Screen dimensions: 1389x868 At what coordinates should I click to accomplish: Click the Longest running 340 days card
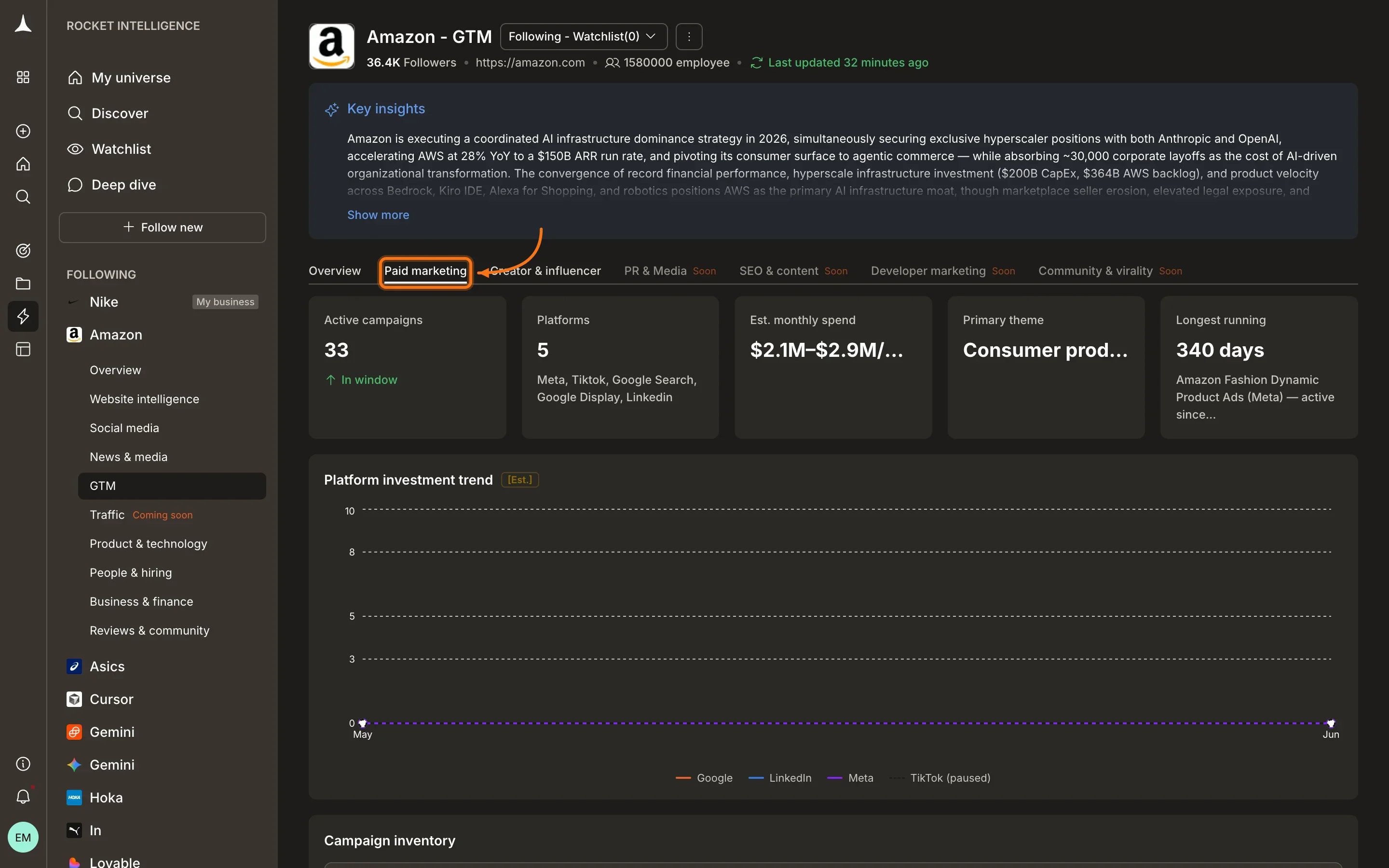(1259, 367)
